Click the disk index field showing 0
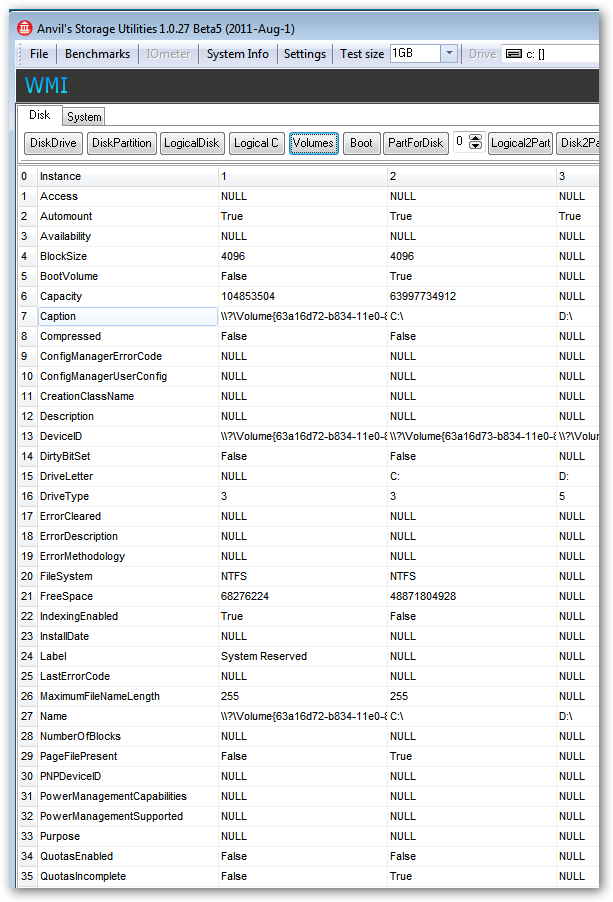This screenshot has width=613, height=902. pos(461,142)
